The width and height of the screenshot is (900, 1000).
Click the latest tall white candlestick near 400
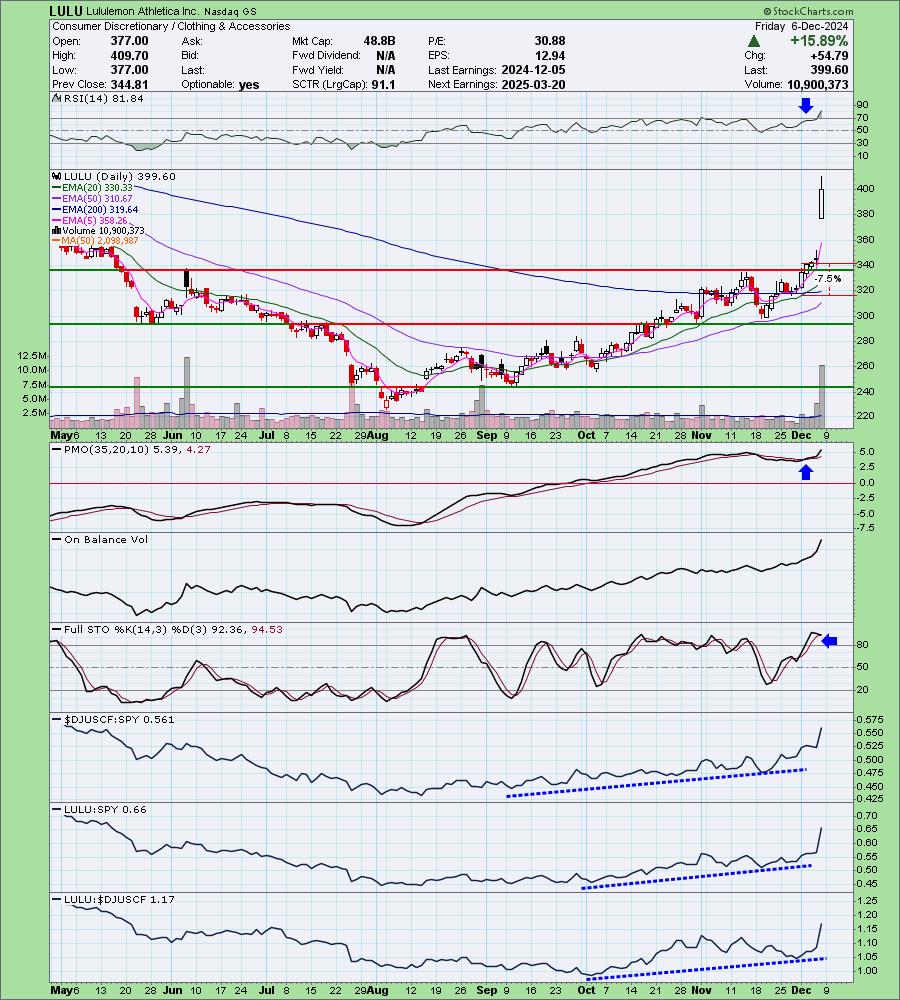(x=822, y=198)
